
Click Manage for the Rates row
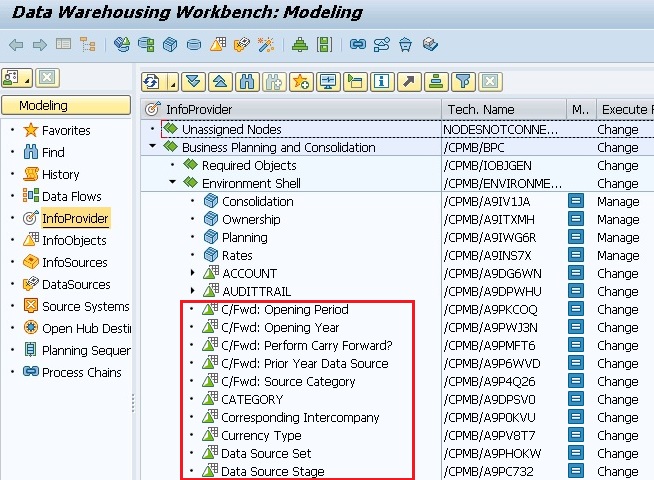point(618,255)
